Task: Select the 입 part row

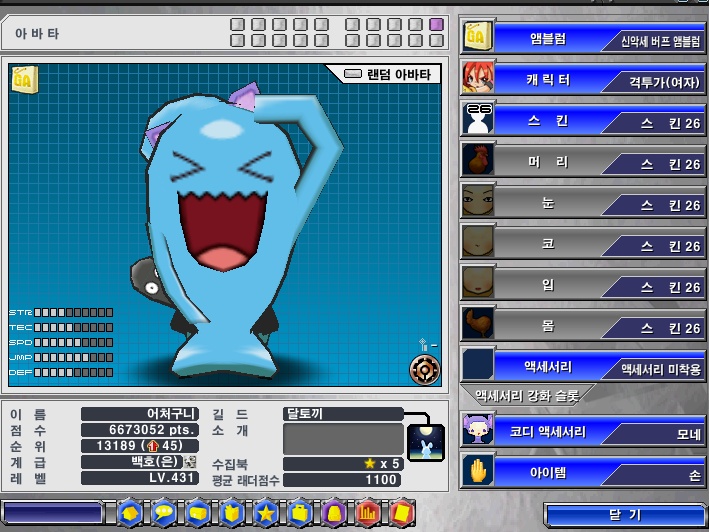Action: coord(582,284)
